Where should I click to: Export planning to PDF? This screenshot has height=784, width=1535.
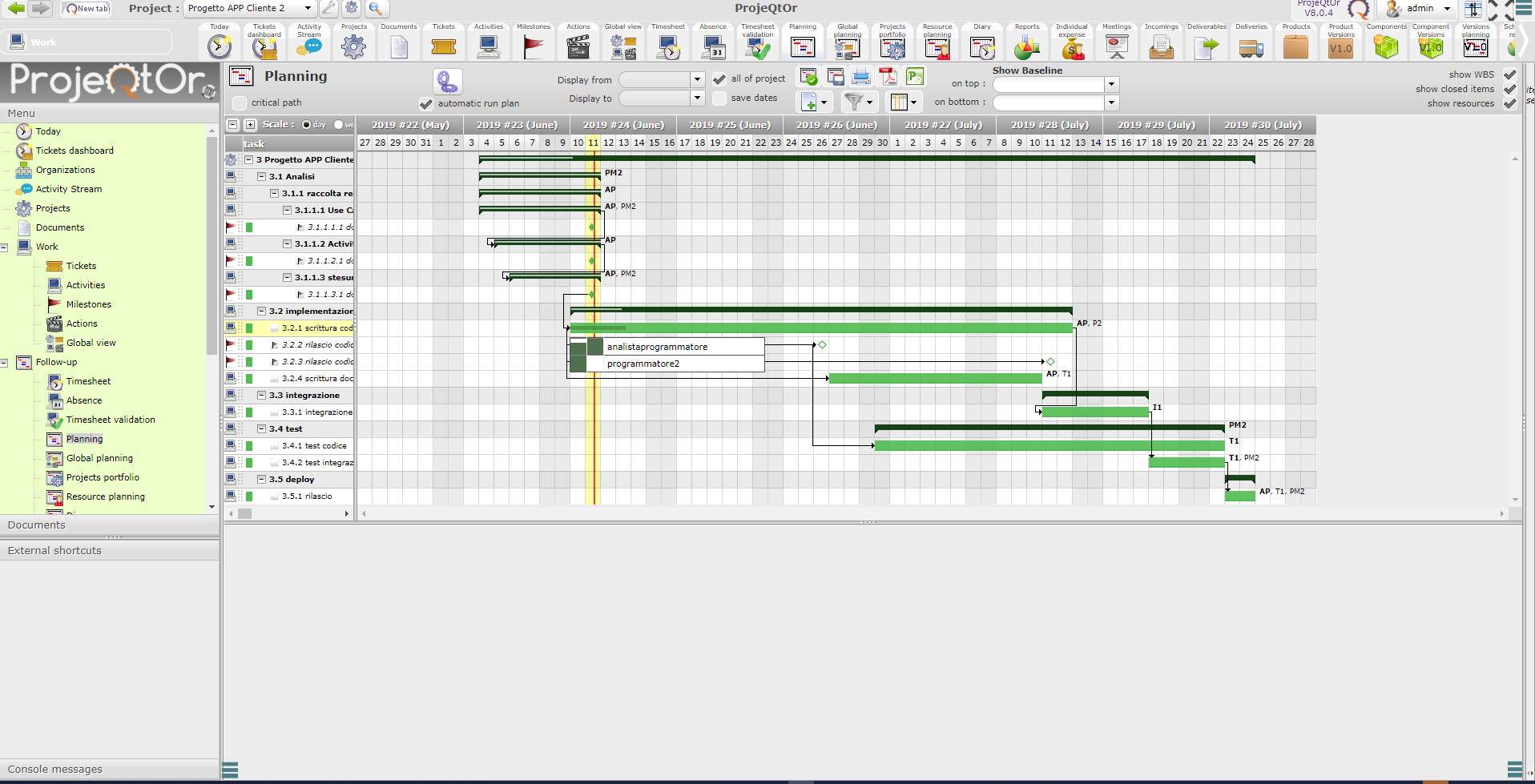tap(888, 77)
